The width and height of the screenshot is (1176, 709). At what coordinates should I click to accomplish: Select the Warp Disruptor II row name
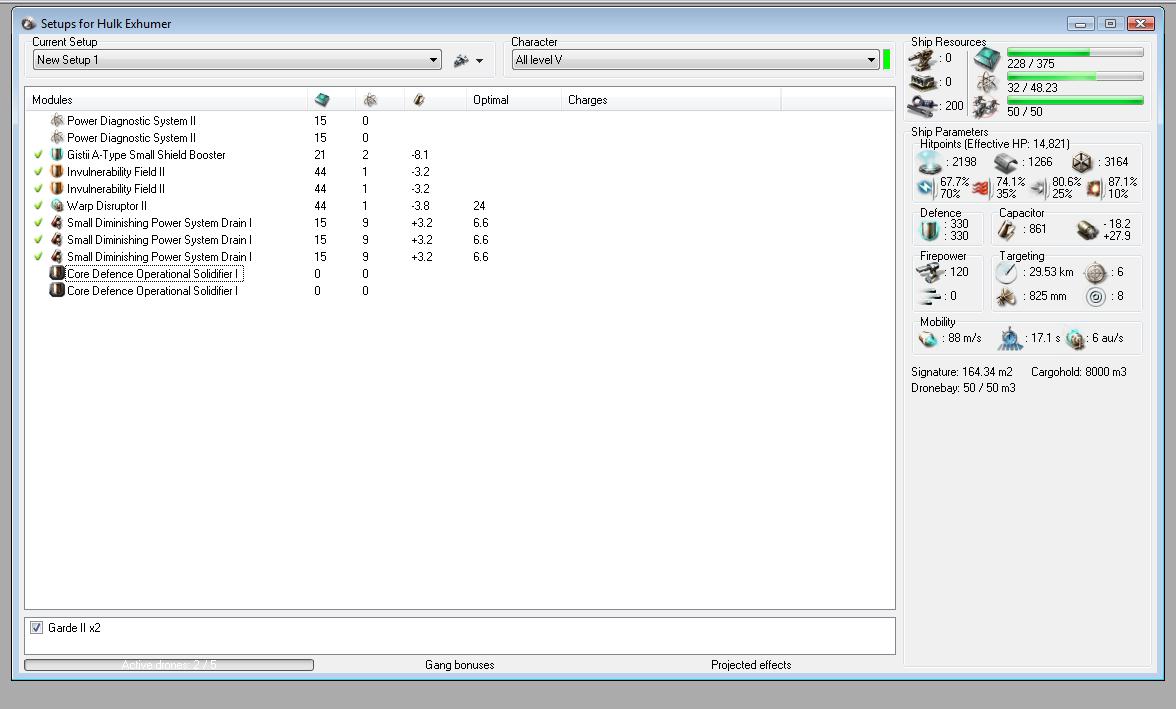(106, 206)
